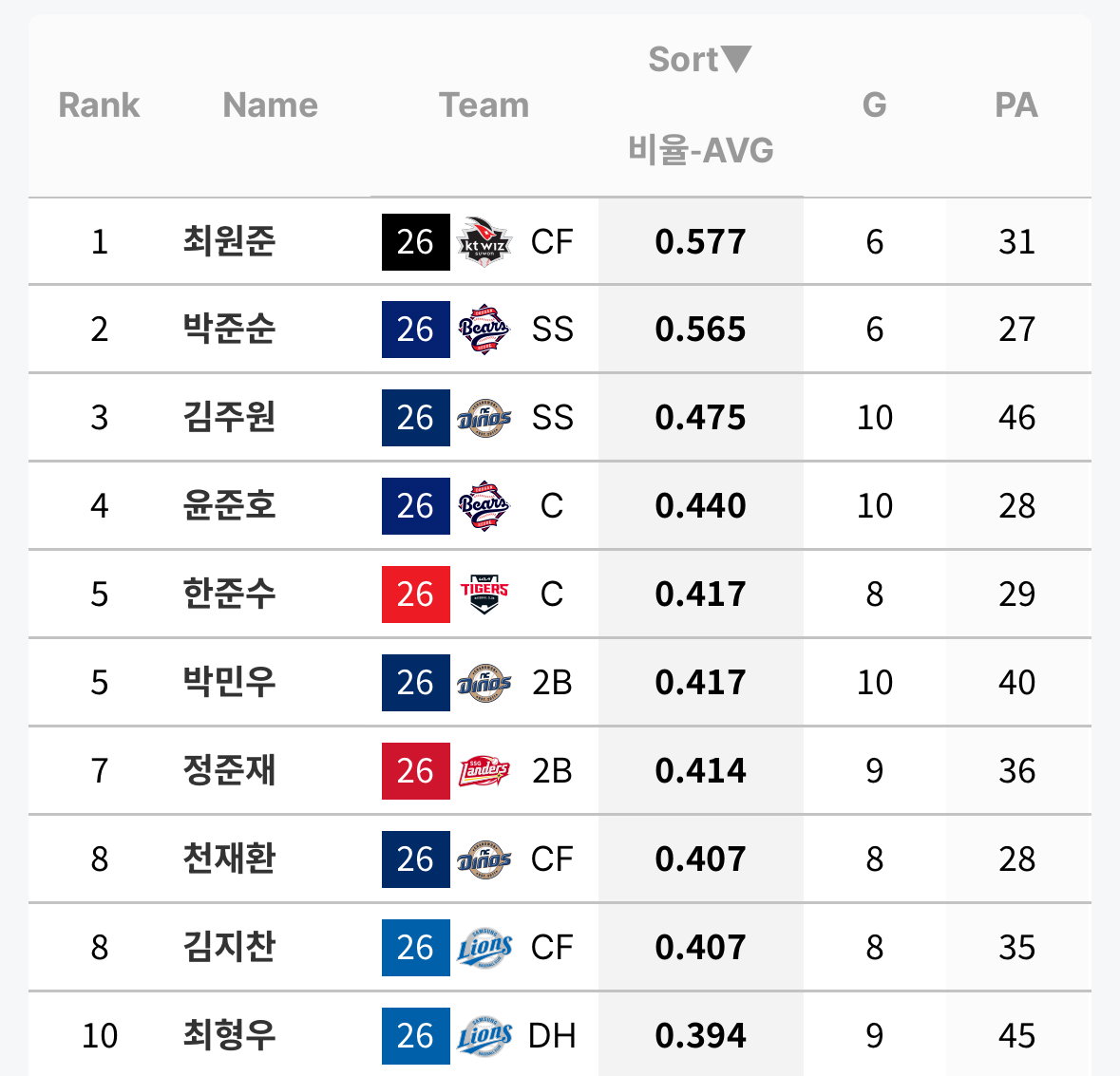Click the Tigers logo beside 한준수
Image resolution: width=1120 pixels, height=1076 pixels.
tap(484, 595)
